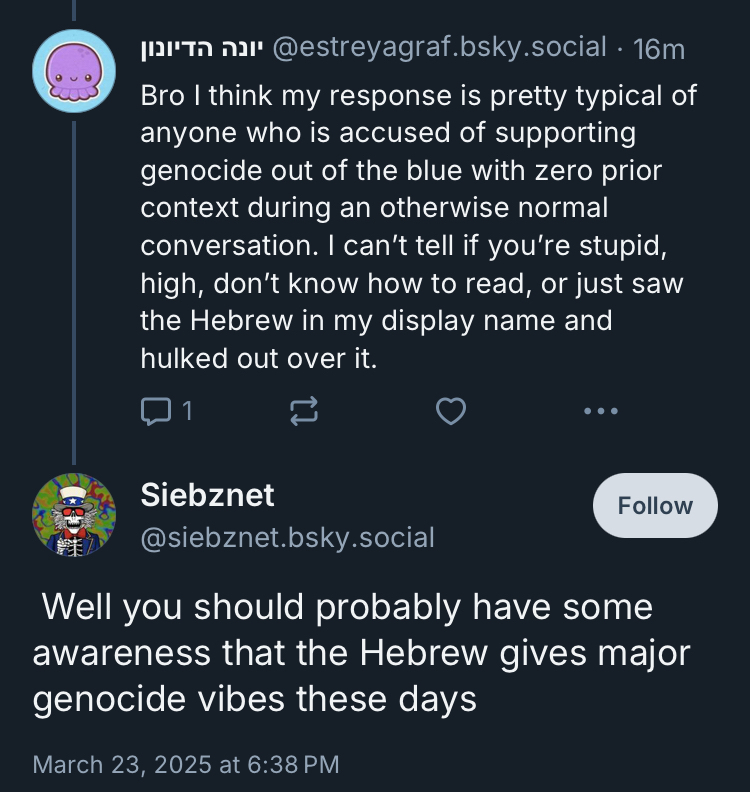Click the thread line above the octopus avatar
Image resolution: width=750 pixels, height=792 pixels.
click(x=75, y=10)
